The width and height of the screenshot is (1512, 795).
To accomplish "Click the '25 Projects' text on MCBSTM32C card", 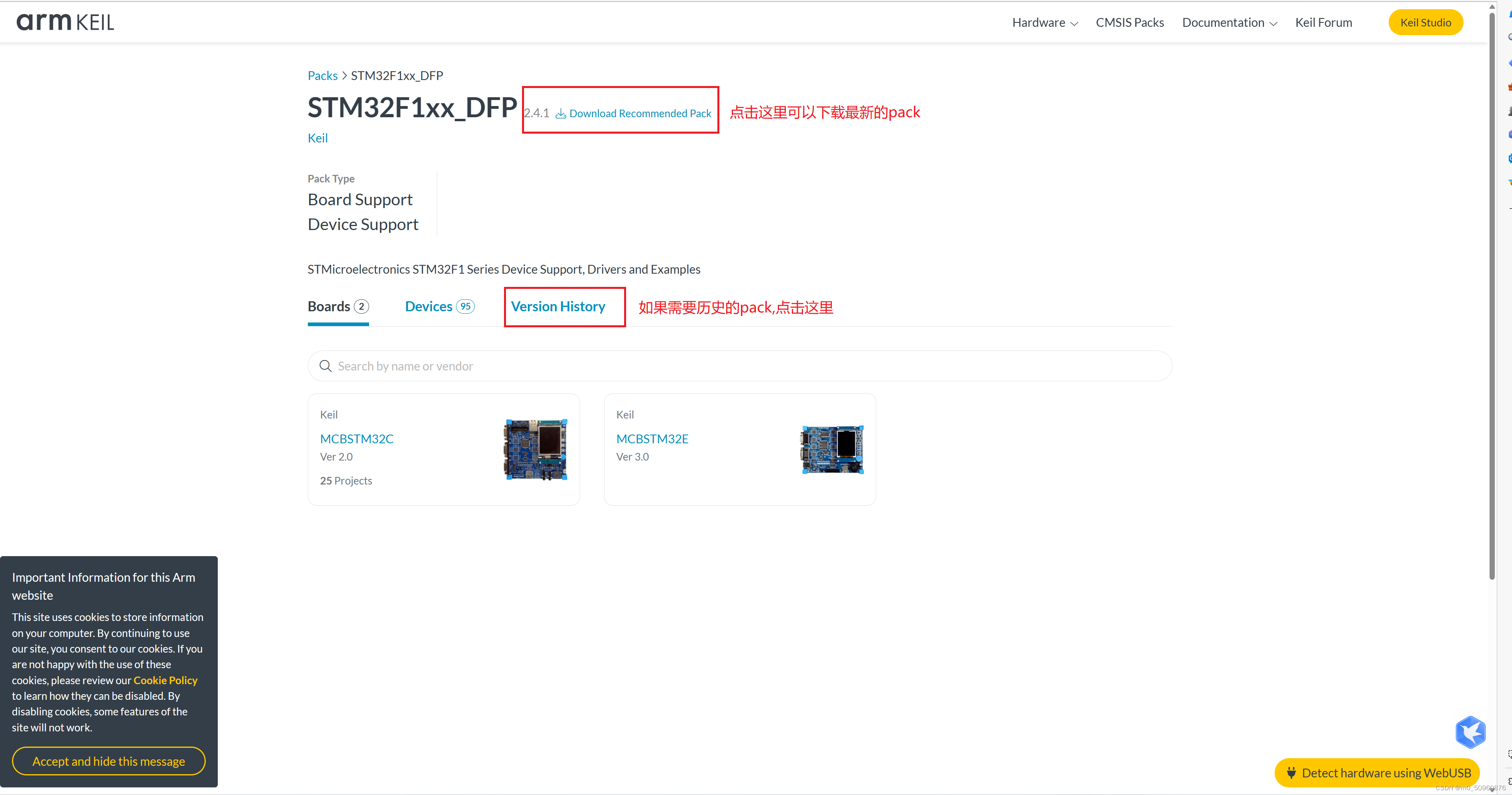I will (346, 481).
